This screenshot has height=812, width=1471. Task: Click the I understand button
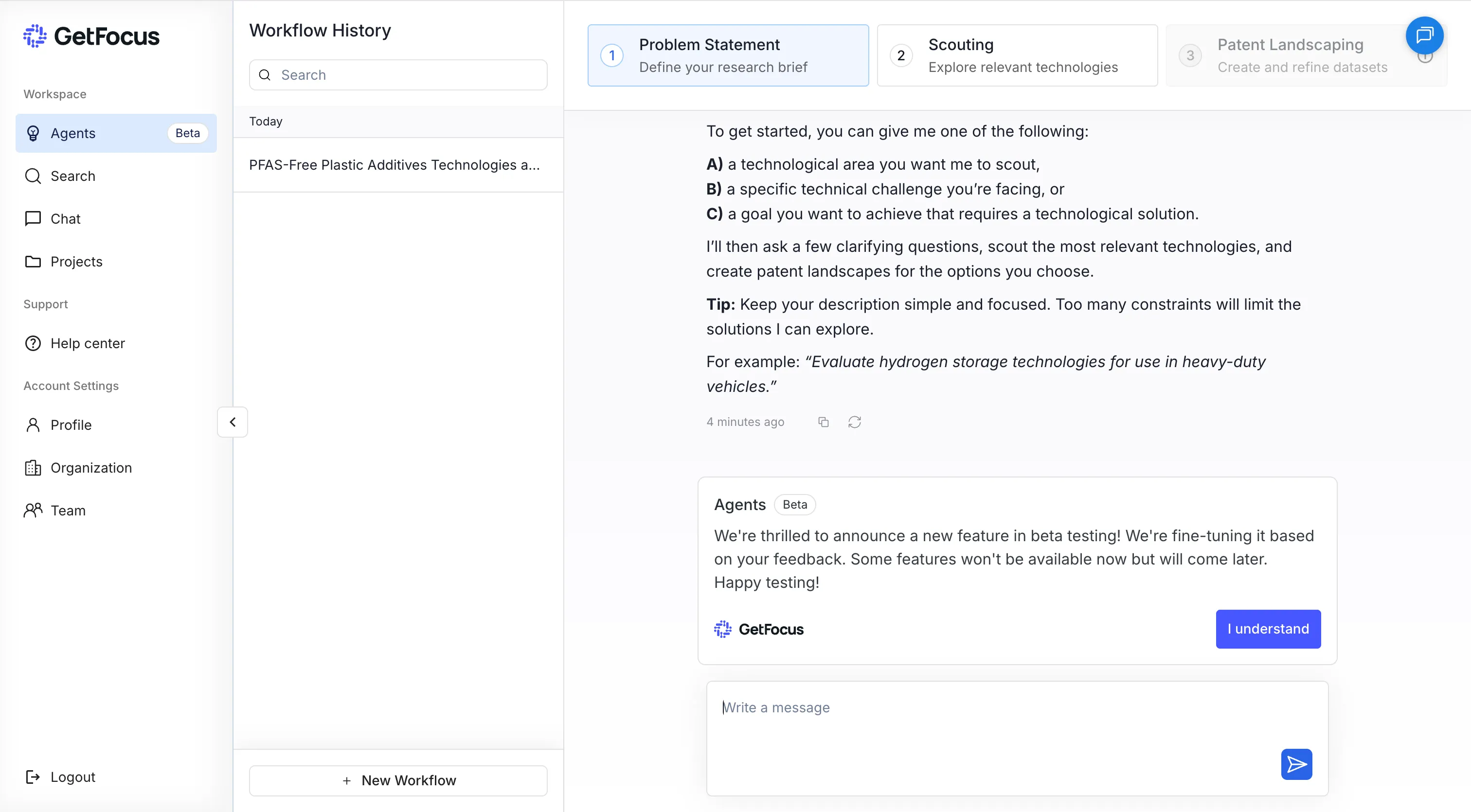1268,629
